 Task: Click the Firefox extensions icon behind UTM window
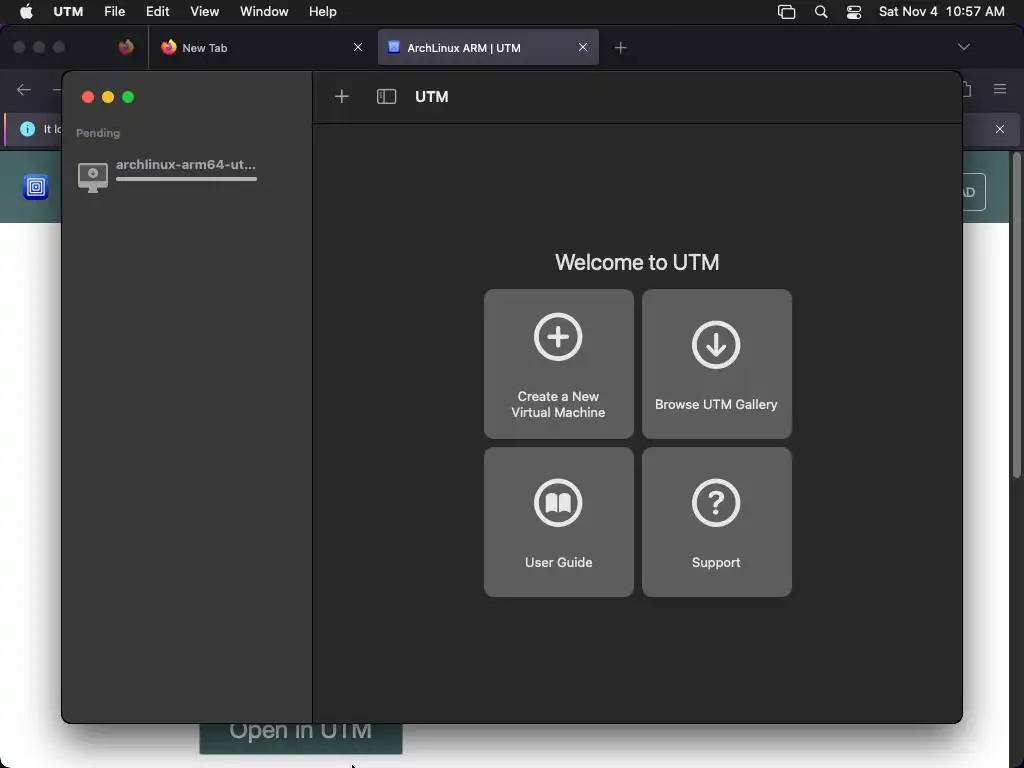coord(967,89)
